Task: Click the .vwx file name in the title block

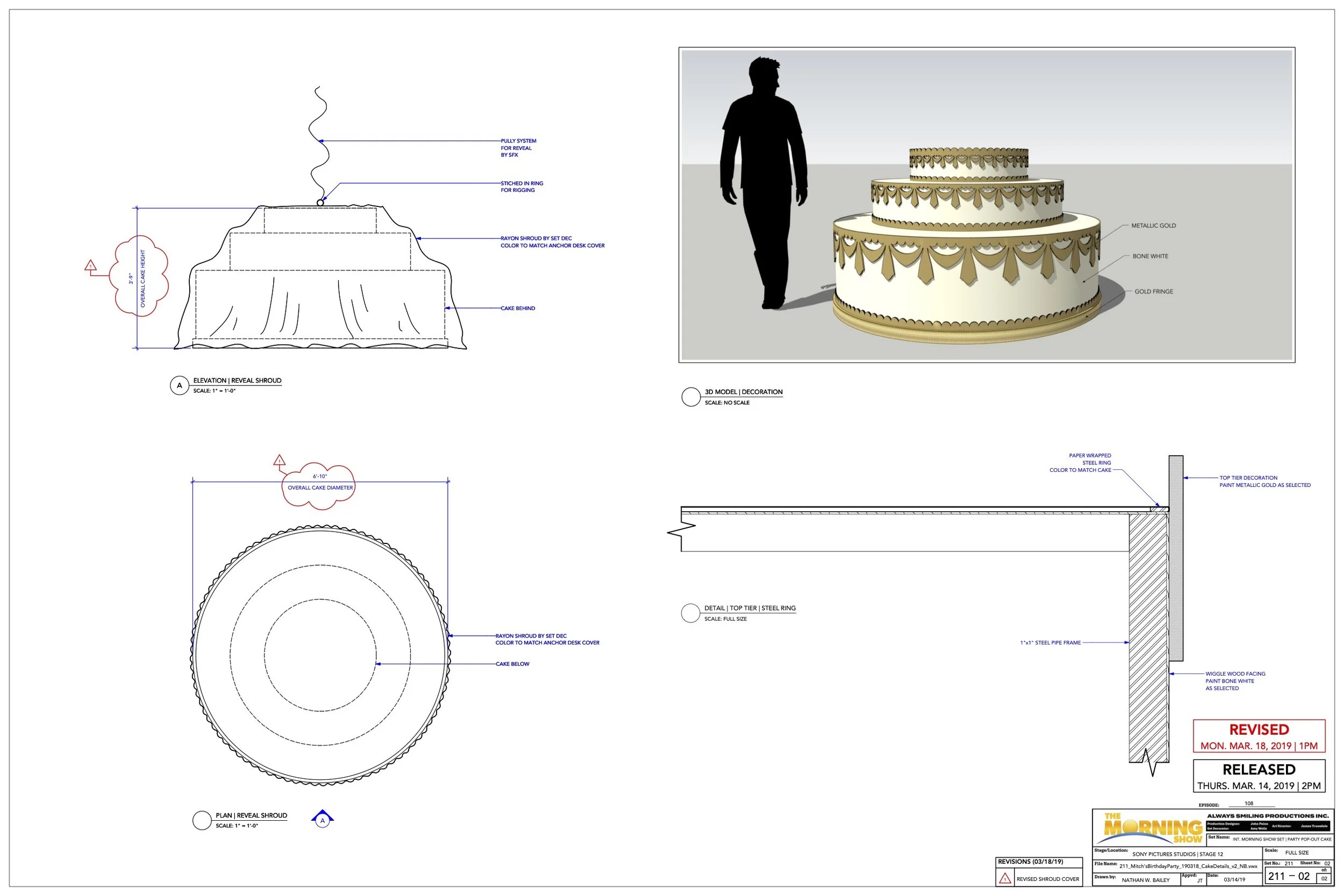Action: pos(1188,866)
